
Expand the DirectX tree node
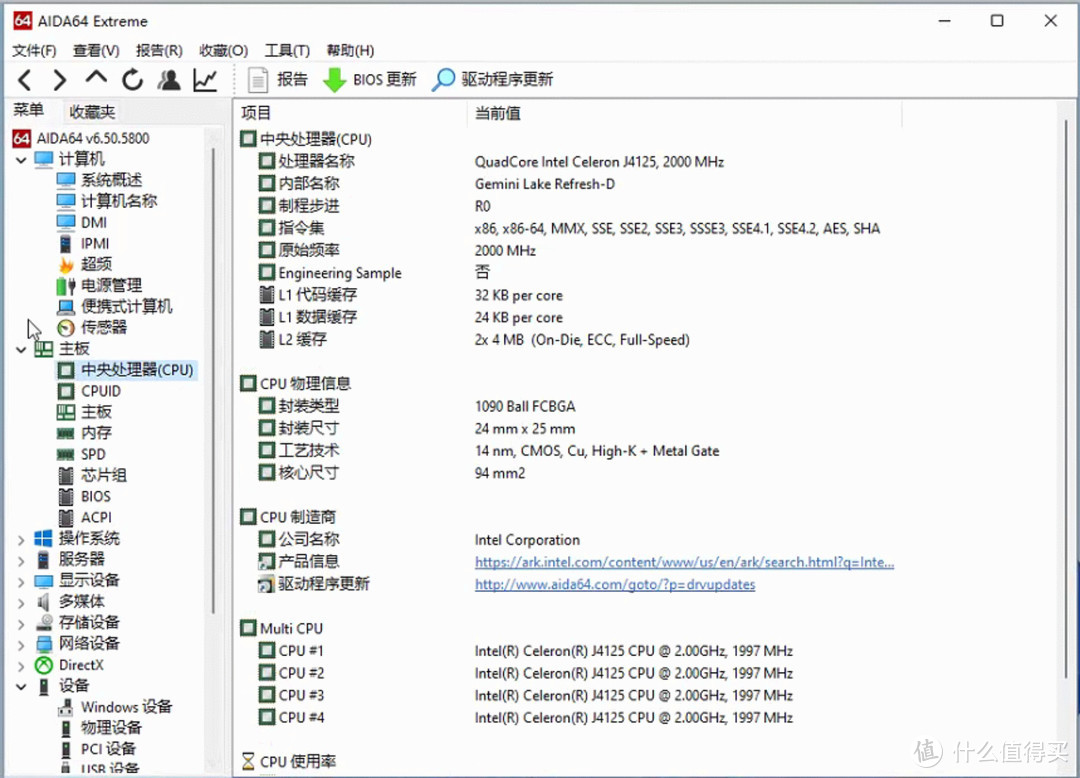[x=21, y=666]
